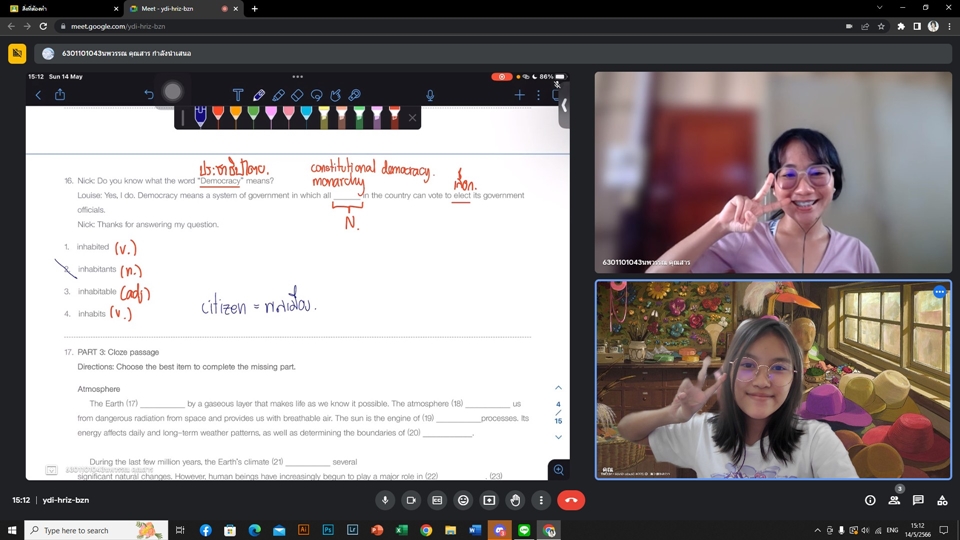The width and height of the screenshot is (960, 540).
Task: Open the Share/export icon in note app
Action: coord(60,94)
